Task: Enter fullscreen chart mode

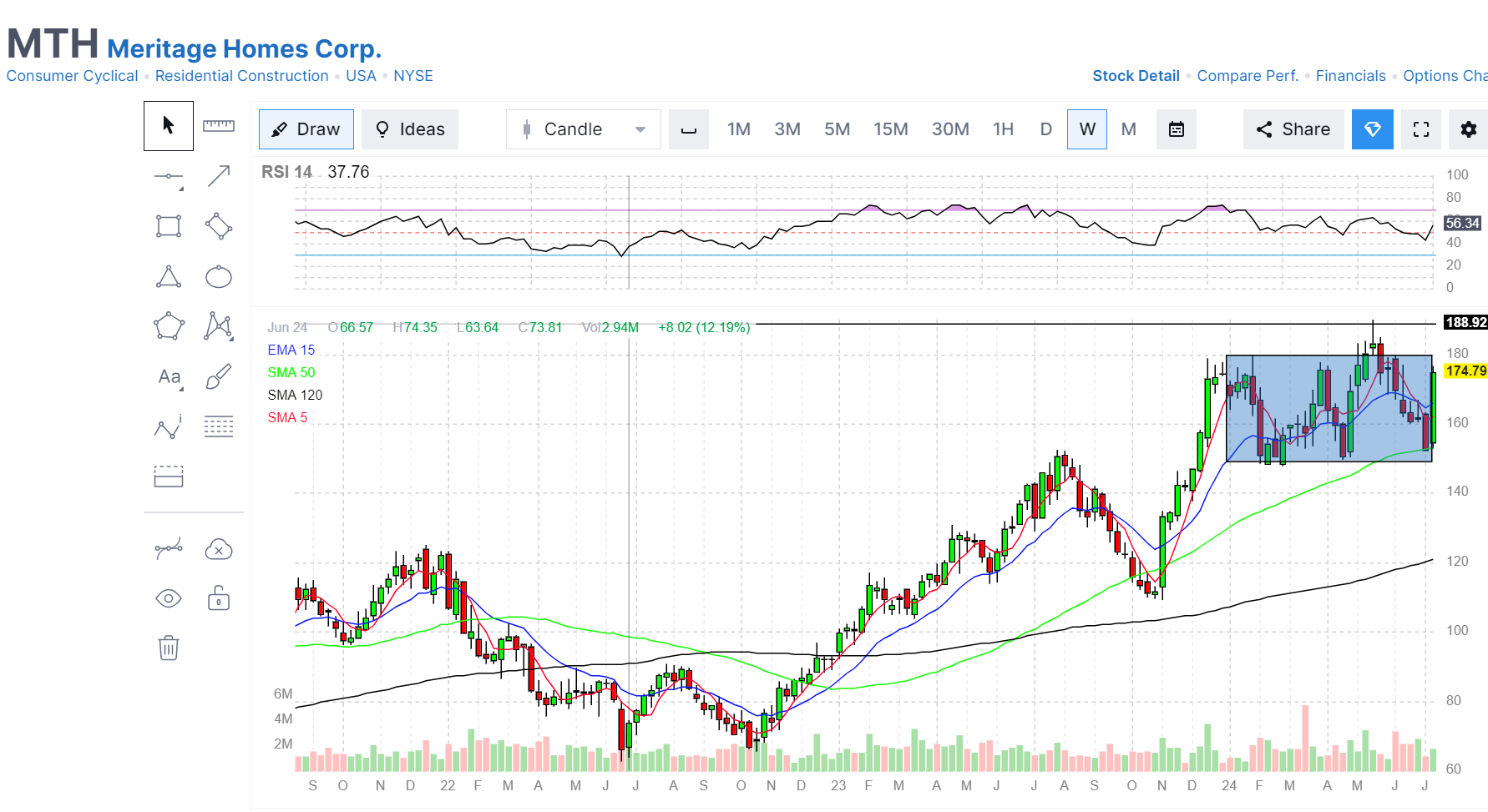Action: coord(1421,129)
